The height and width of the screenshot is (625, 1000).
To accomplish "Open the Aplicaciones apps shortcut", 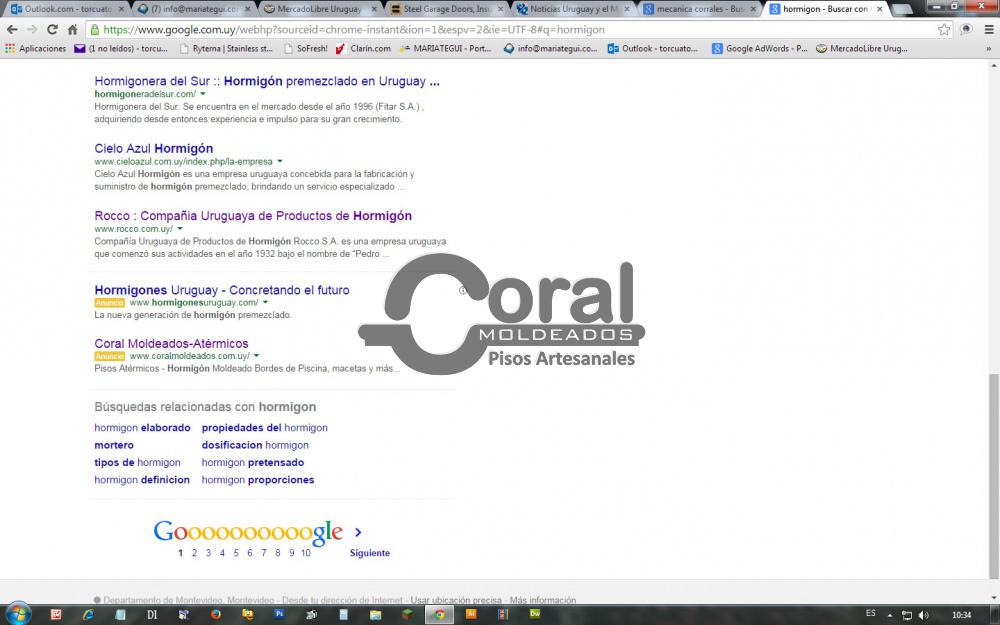I will tap(36, 48).
